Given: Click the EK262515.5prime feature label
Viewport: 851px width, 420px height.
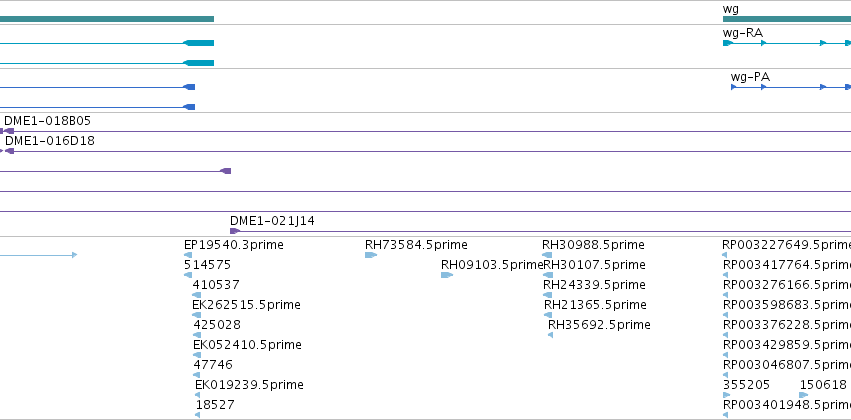Looking at the screenshot, I should 246,305.
